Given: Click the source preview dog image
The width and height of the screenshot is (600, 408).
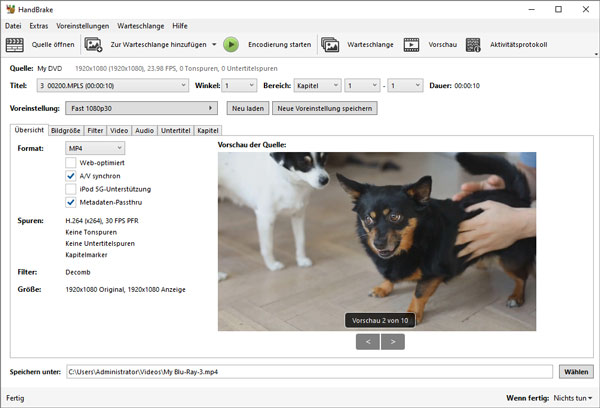Looking at the screenshot, I should 377,242.
